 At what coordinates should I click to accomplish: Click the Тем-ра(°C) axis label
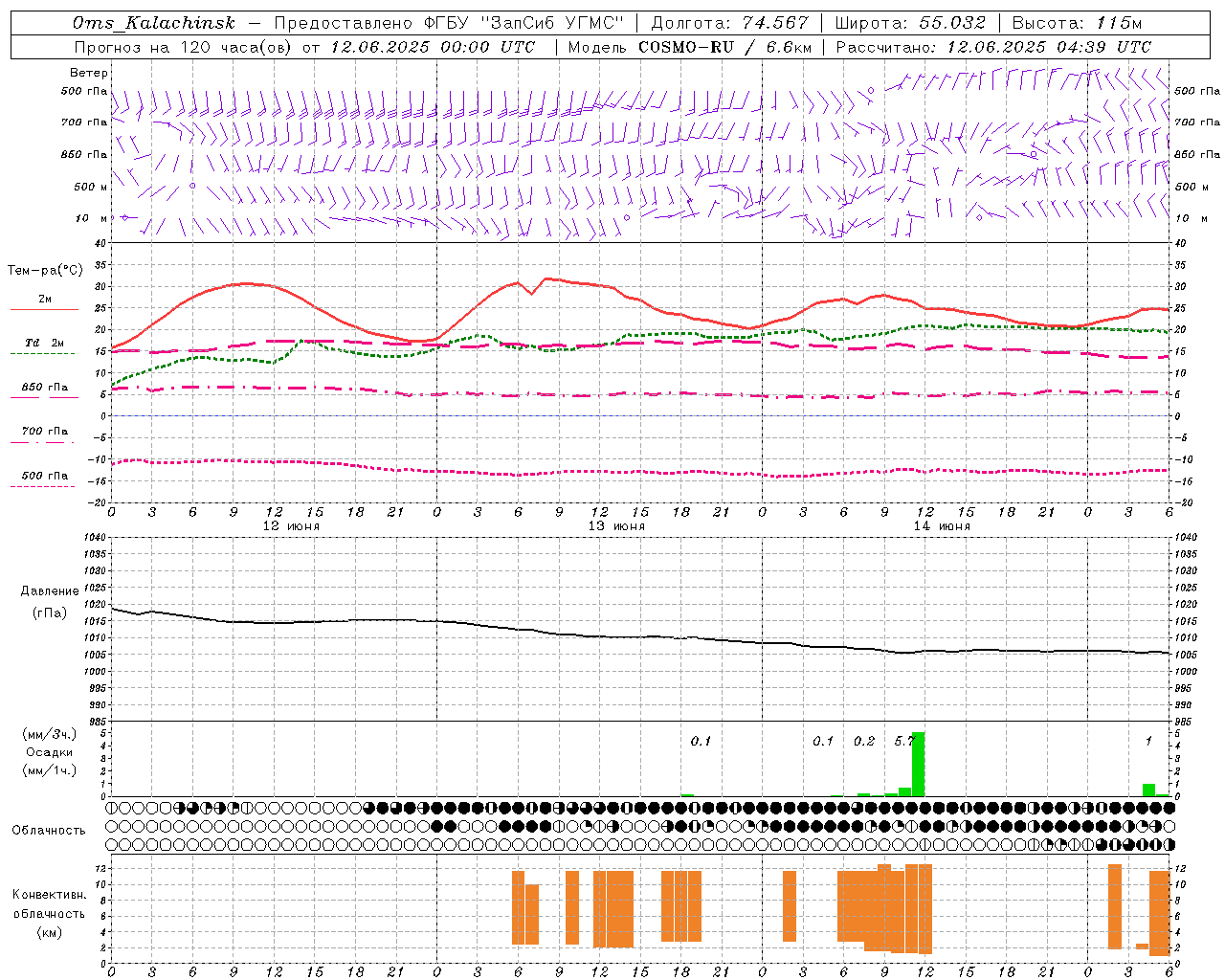tap(45, 271)
